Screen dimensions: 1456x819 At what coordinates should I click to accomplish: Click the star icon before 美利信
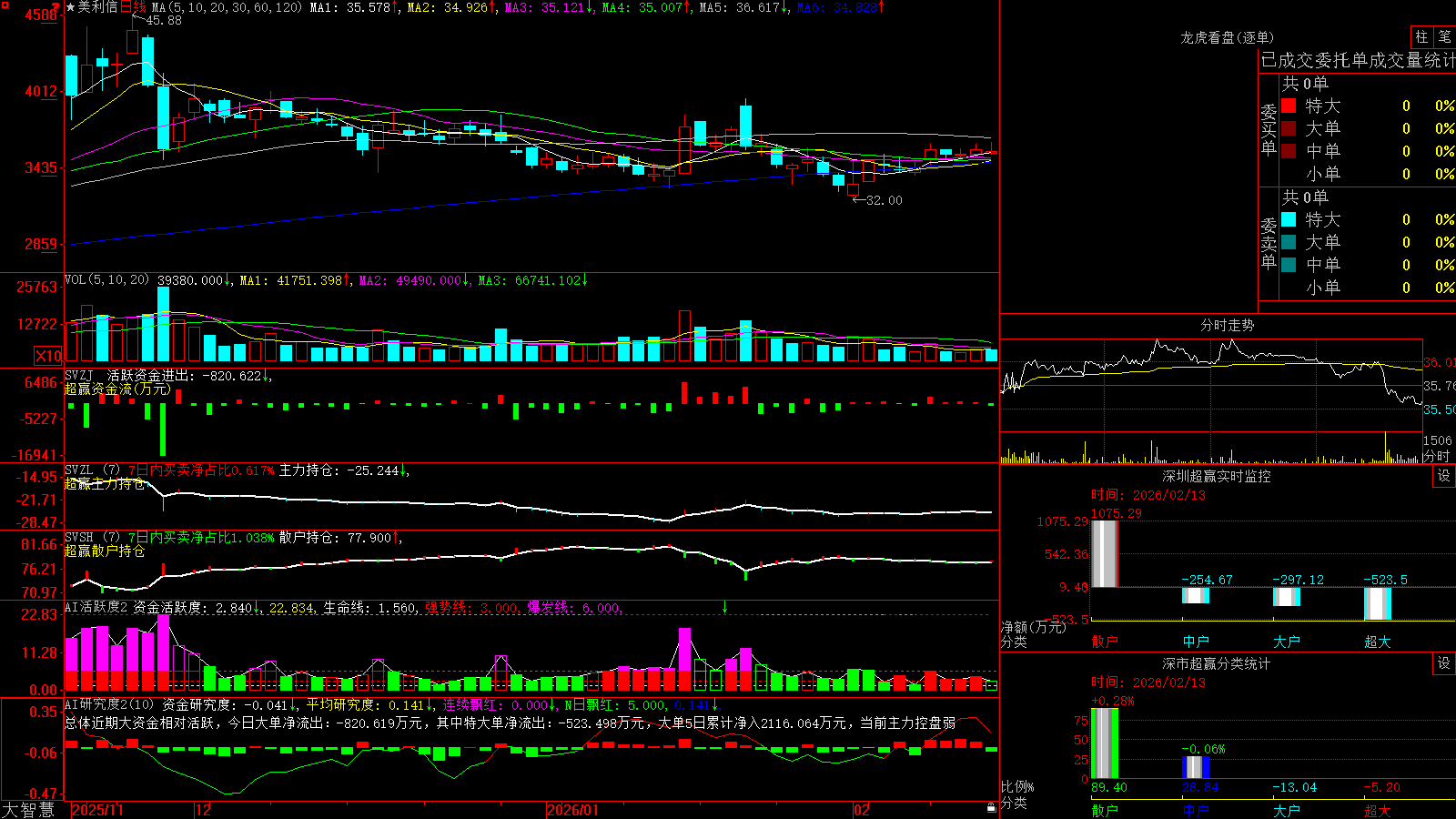pyautogui.click(x=70, y=7)
